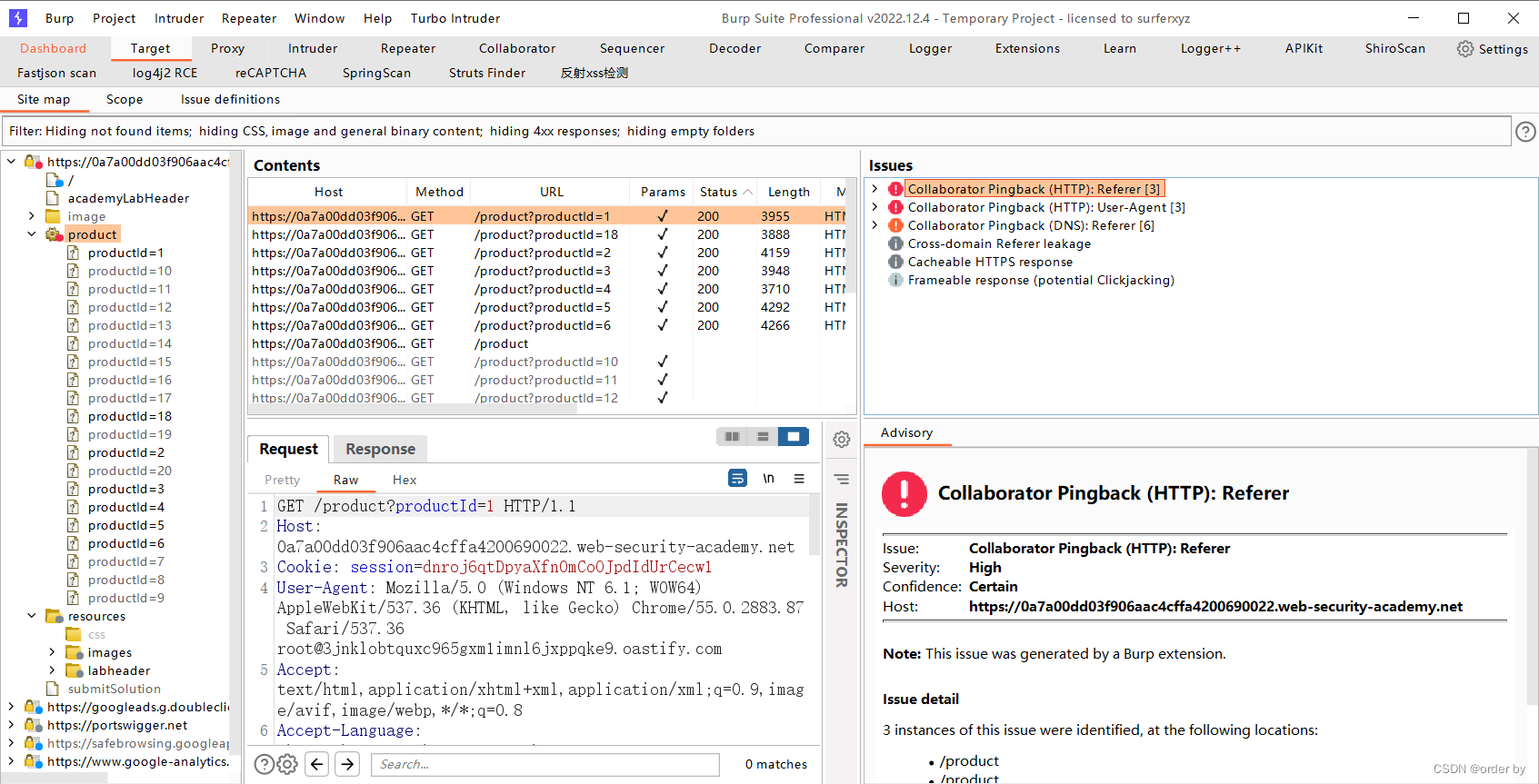This screenshot has width=1539, height=784.
Task: Select the /product?productId=6 contents row
Action: tap(547, 325)
